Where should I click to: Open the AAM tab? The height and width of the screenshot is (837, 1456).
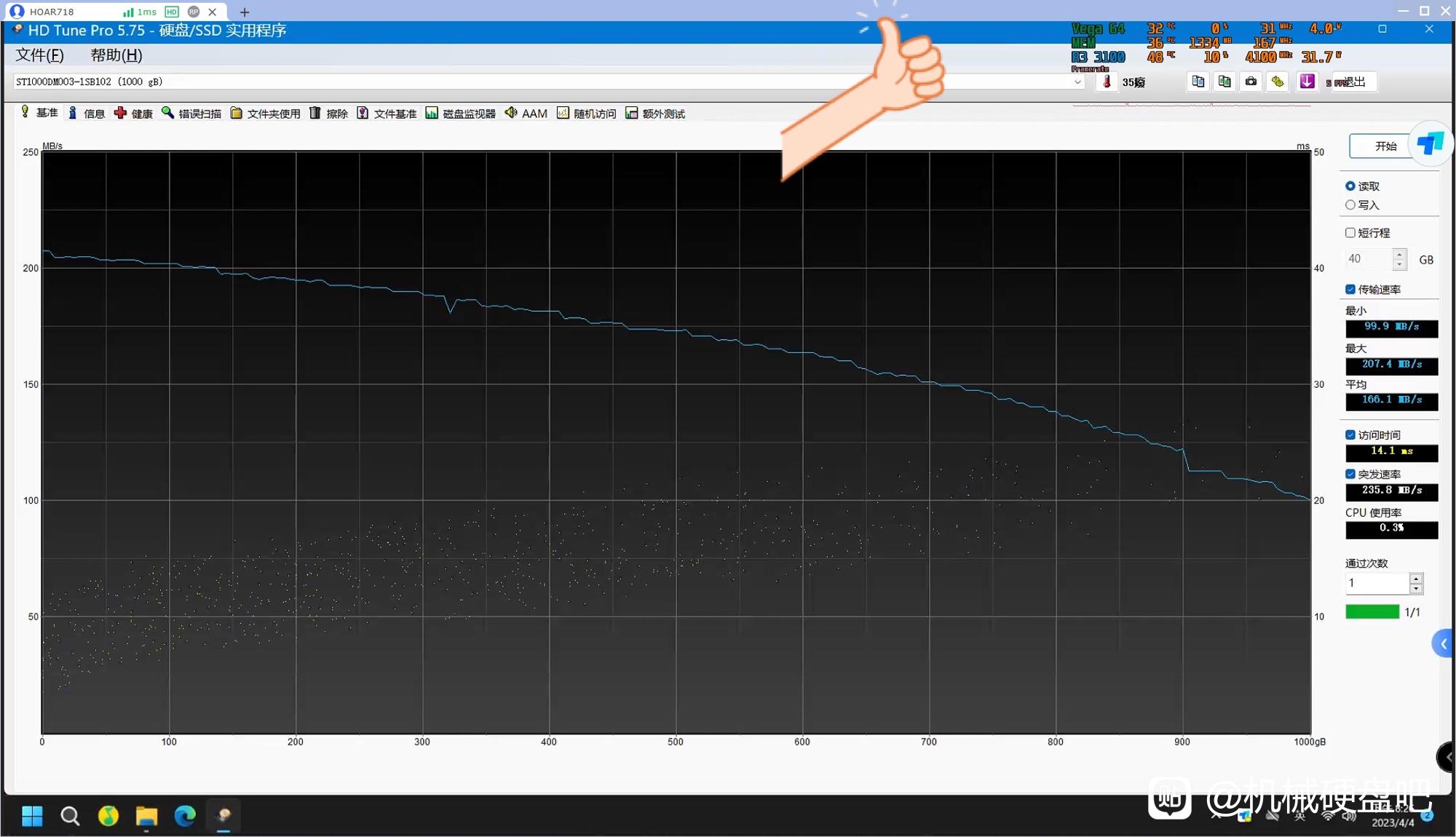pos(526,113)
